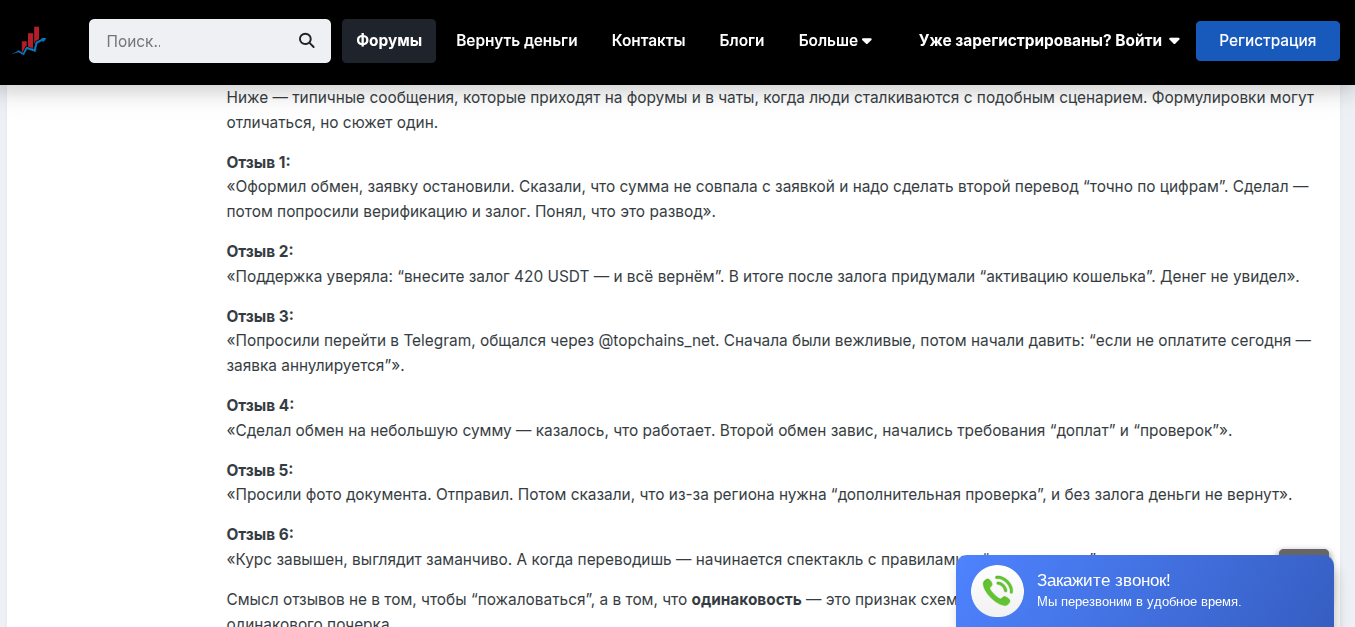Open the Блоги section
The width and height of the screenshot is (1355, 627).
tap(742, 41)
